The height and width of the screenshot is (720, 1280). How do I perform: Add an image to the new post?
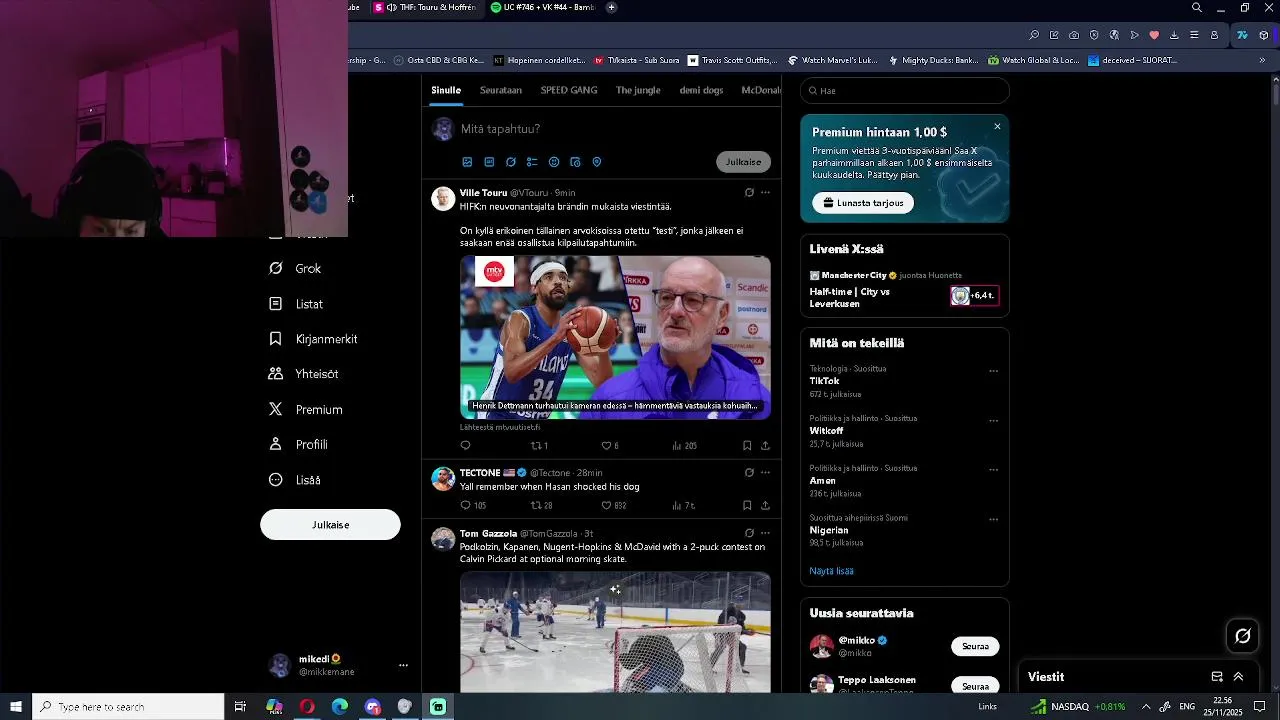point(467,162)
